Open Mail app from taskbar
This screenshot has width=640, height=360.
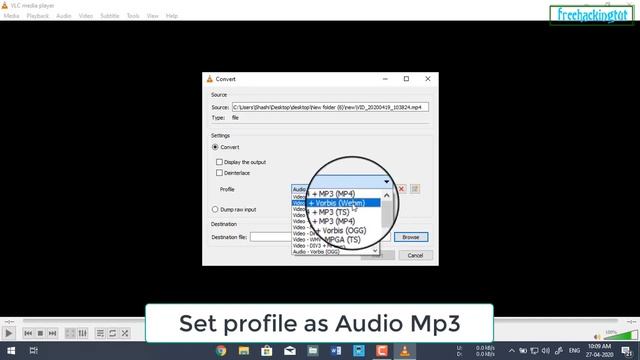tap(290, 351)
